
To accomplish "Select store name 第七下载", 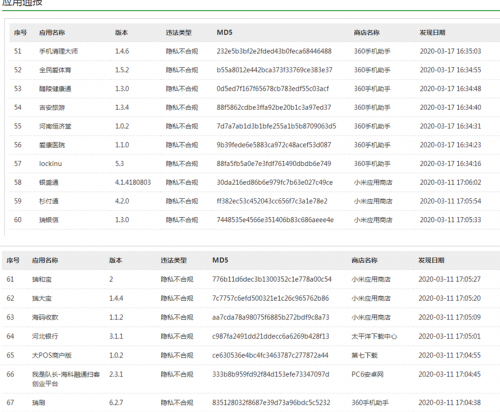I will point(364,355).
